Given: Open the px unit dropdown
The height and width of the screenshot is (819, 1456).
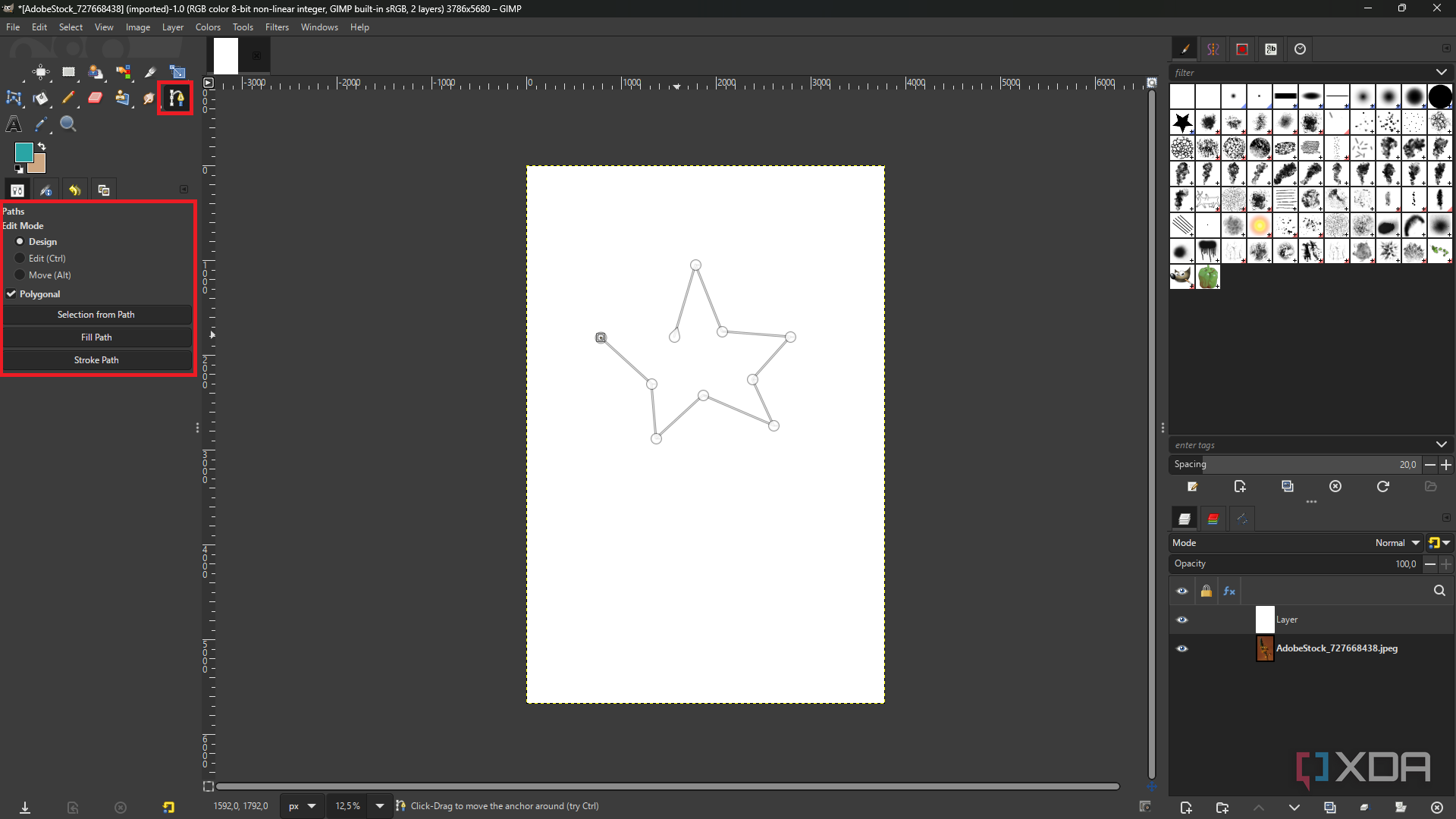Looking at the screenshot, I should click(x=302, y=806).
